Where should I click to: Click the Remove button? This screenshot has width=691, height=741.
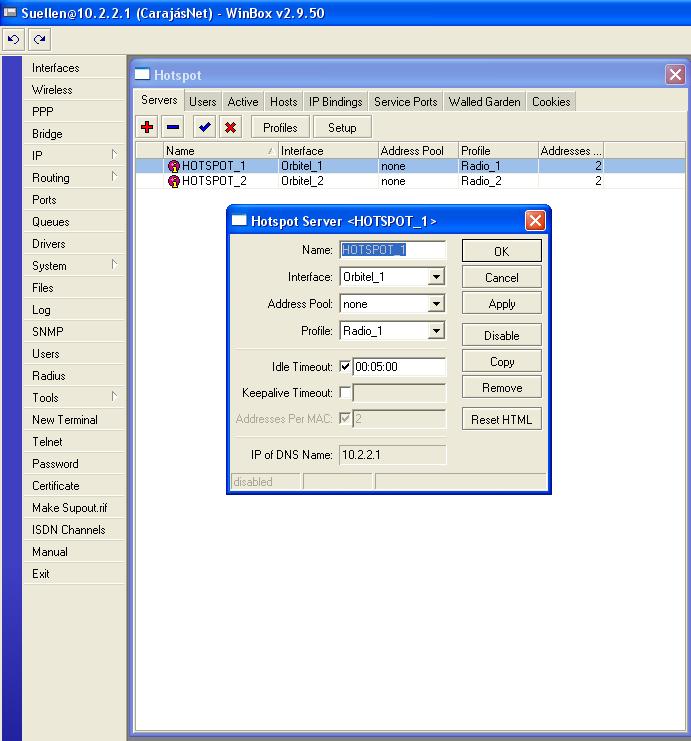[x=501, y=388]
